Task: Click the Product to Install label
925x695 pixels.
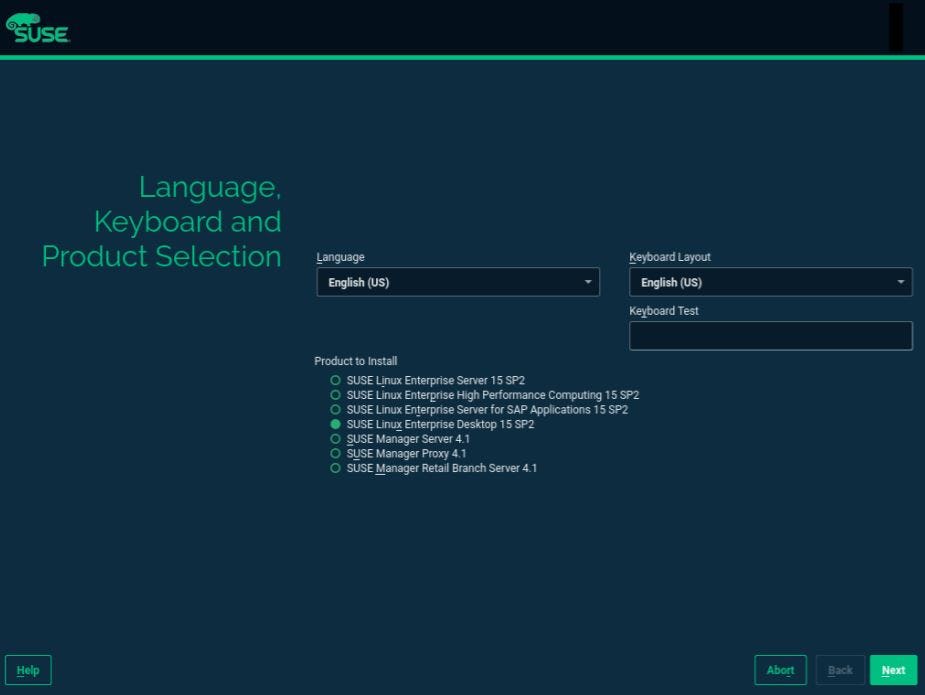Action: (355, 361)
